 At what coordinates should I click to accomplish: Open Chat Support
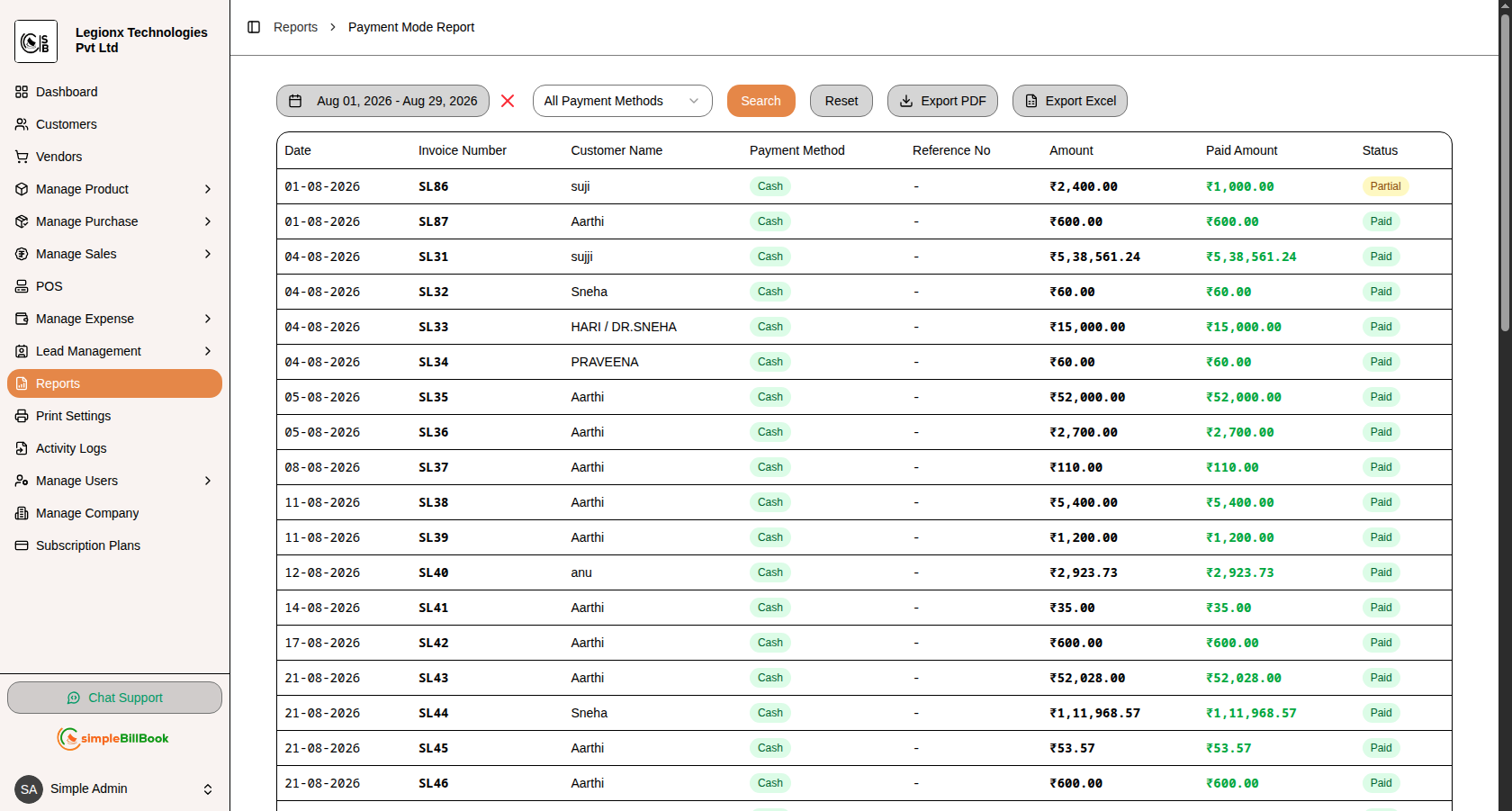[x=114, y=698]
